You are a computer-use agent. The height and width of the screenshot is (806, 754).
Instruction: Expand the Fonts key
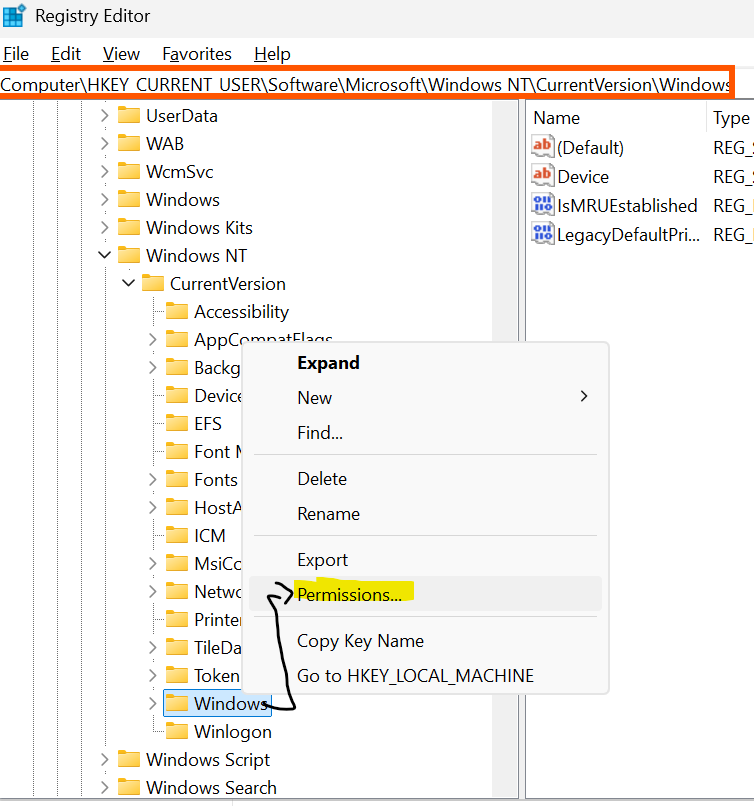click(153, 480)
